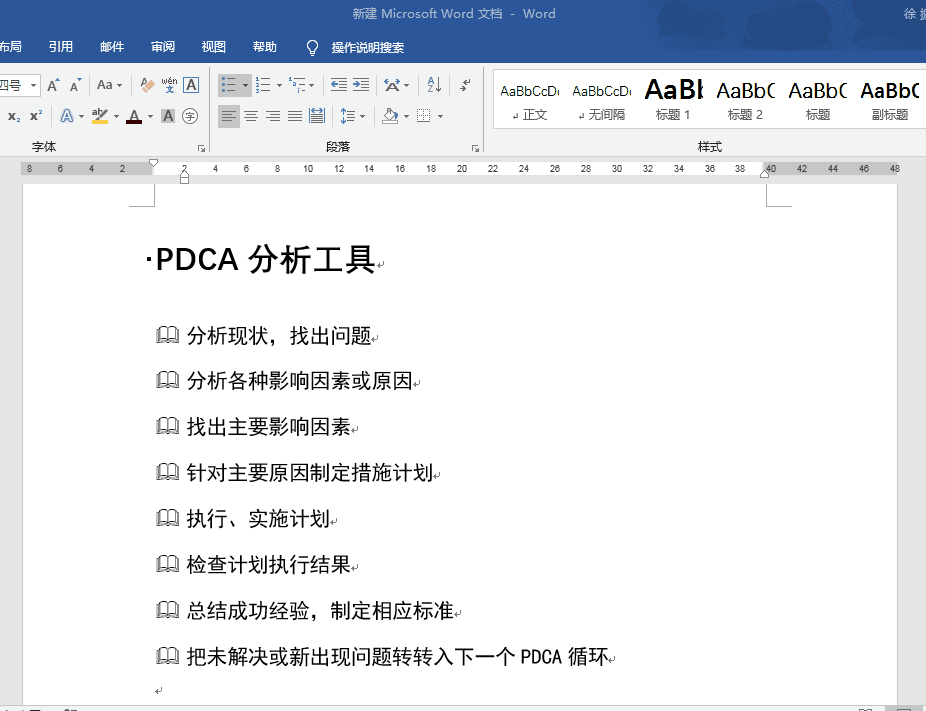Screen dimensions: 926x711
Task: Expand the borders dropdown arrow
Action: tap(441, 116)
